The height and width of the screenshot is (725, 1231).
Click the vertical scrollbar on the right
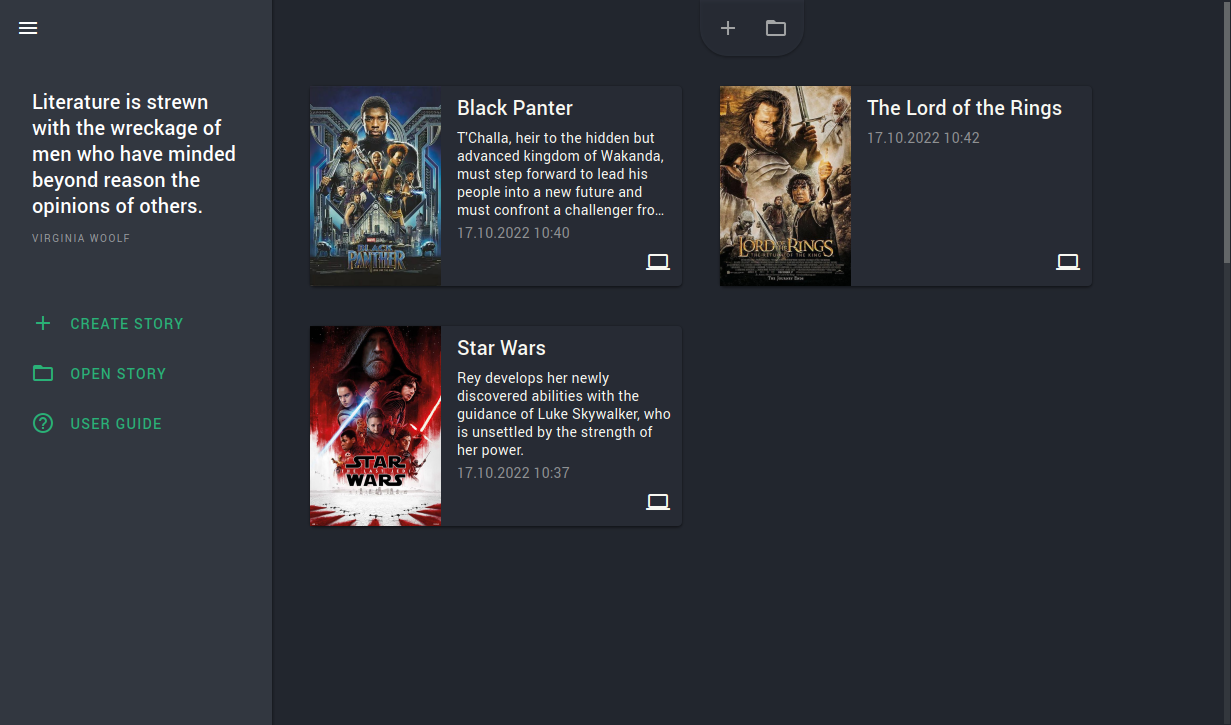[x=1225, y=130]
